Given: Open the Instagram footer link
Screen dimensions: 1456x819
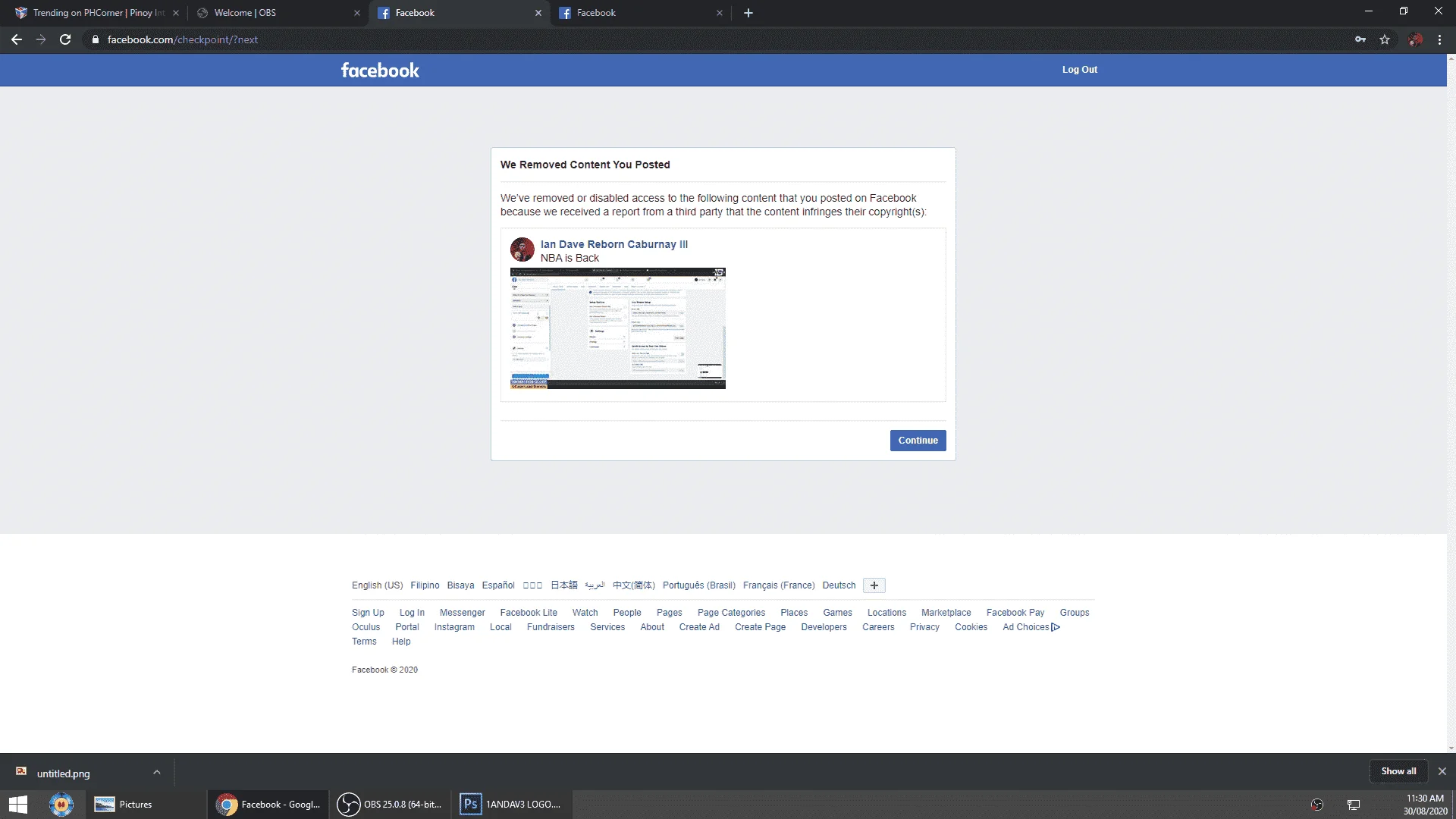Looking at the screenshot, I should click(x=454, y=627).
